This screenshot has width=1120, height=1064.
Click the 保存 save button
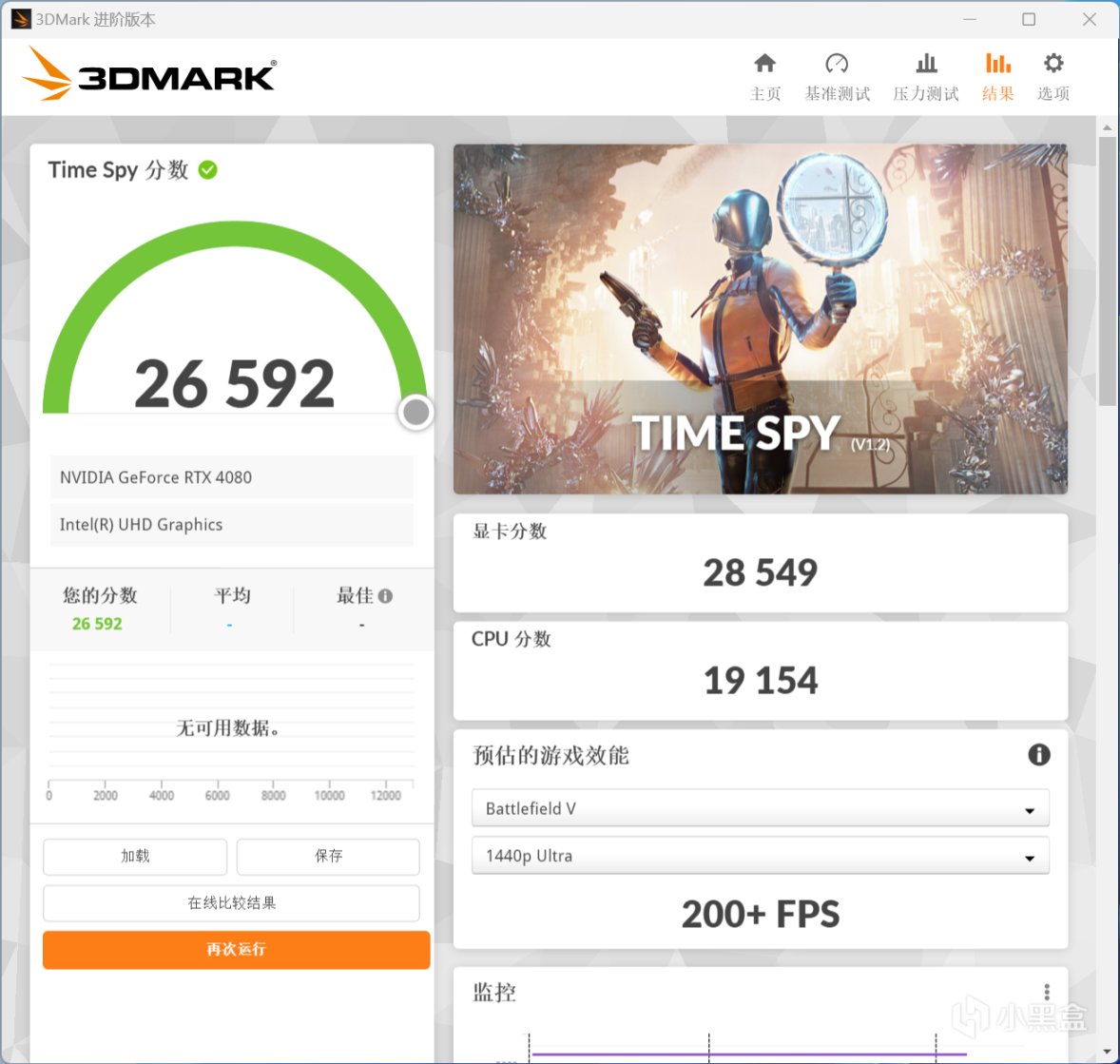pyautogui.click(x=328, y=856)
